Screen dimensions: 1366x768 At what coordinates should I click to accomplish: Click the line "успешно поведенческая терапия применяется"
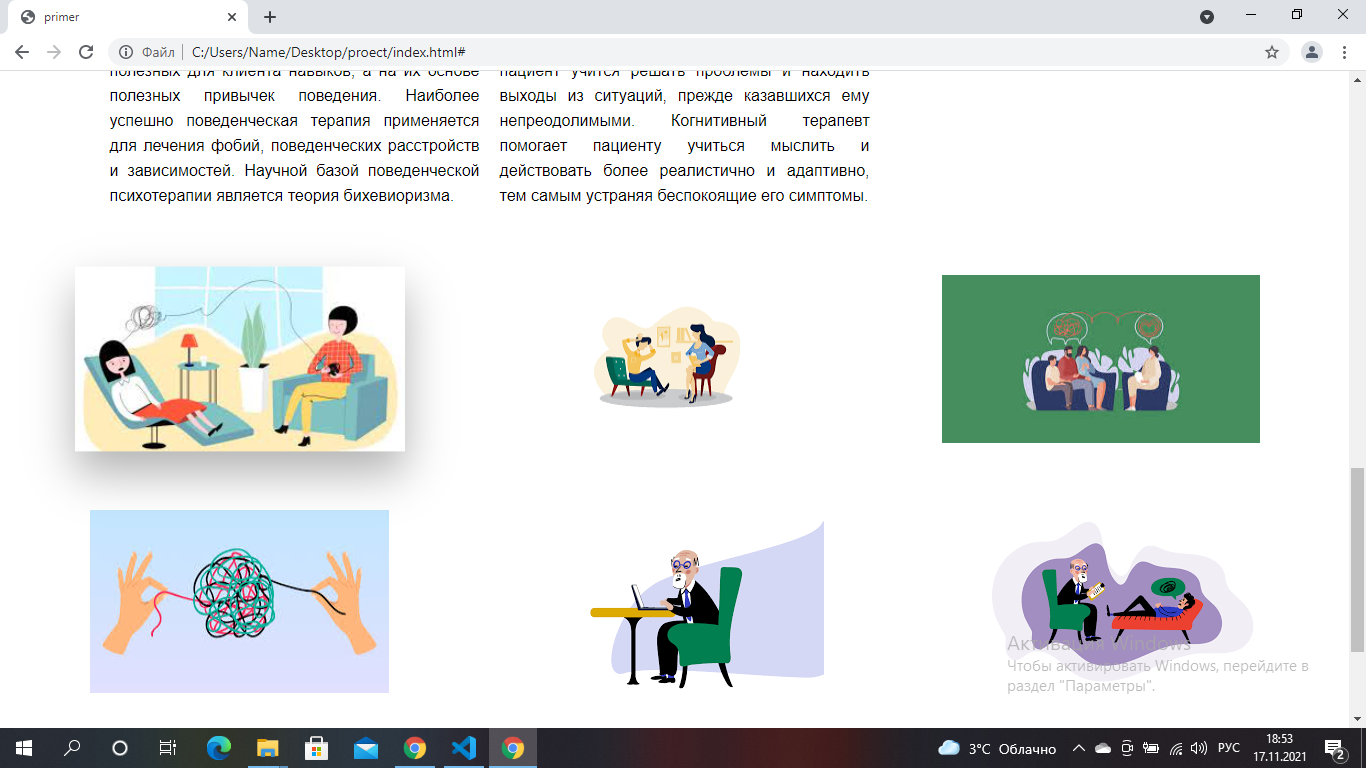294,121
